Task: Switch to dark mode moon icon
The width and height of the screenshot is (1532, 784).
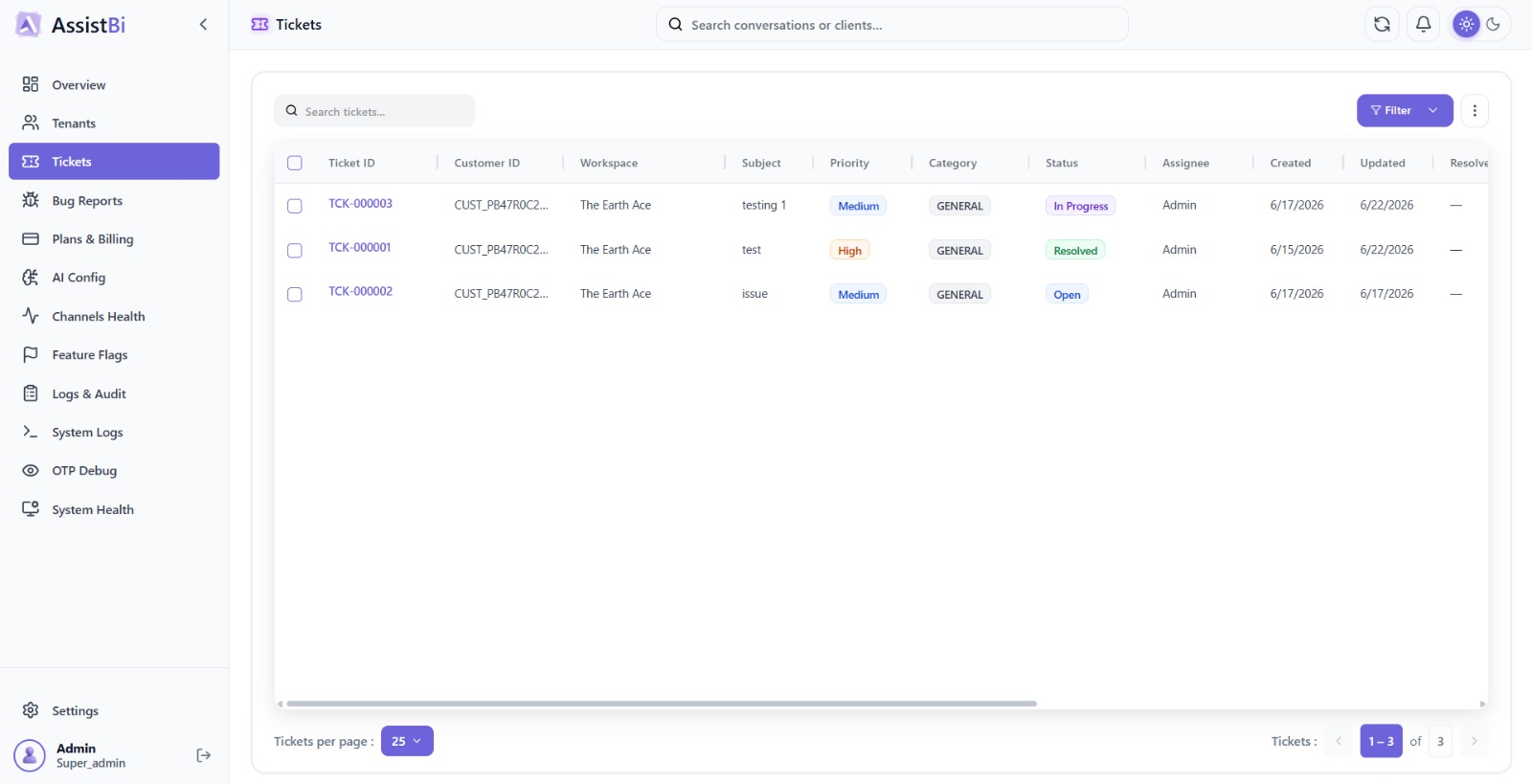Action: pos(1494,25)
